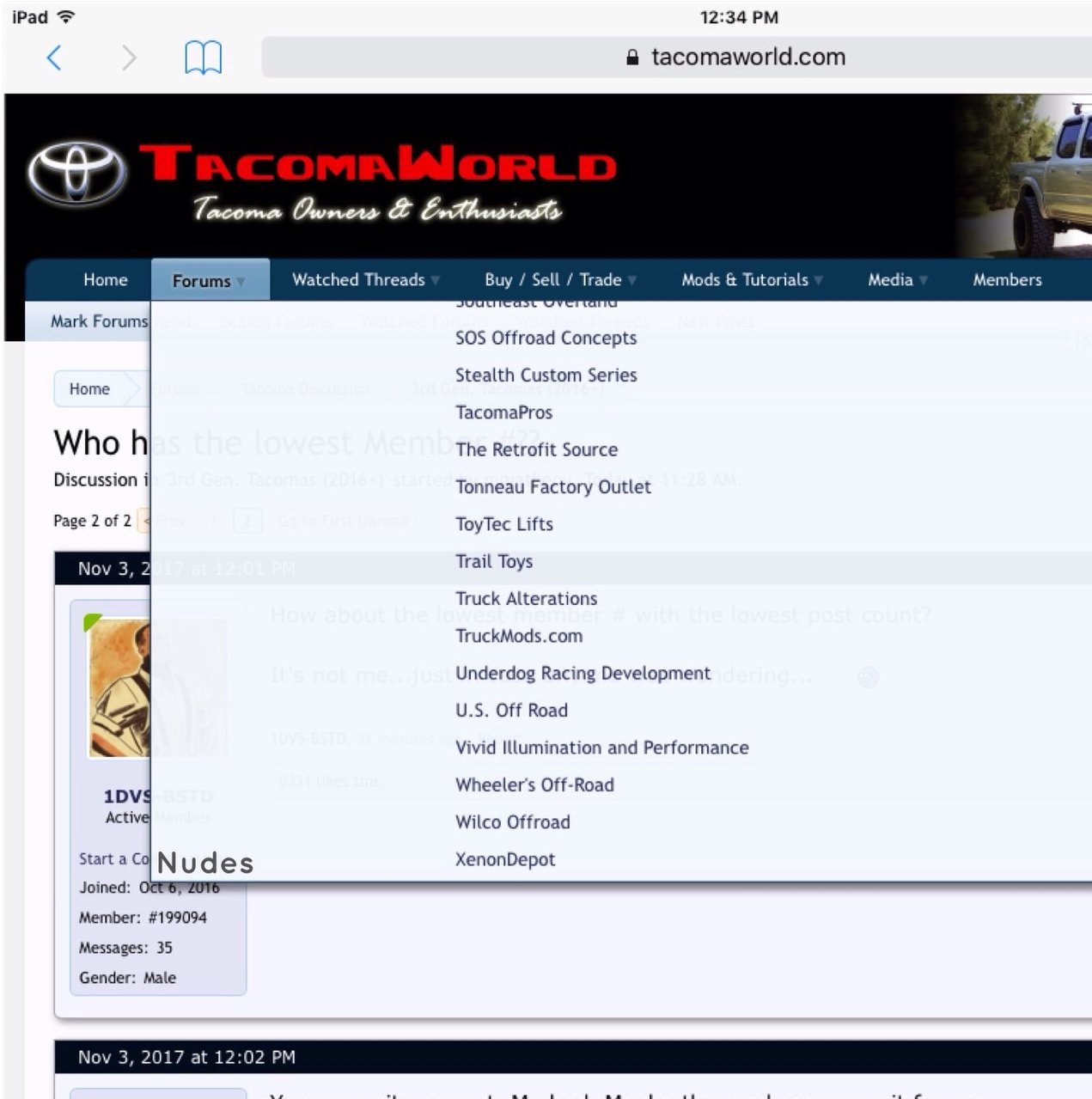The image size is (1092, 1099).
Task: Click the Page 2 of 2 label
Action: [x=92, y=521]
